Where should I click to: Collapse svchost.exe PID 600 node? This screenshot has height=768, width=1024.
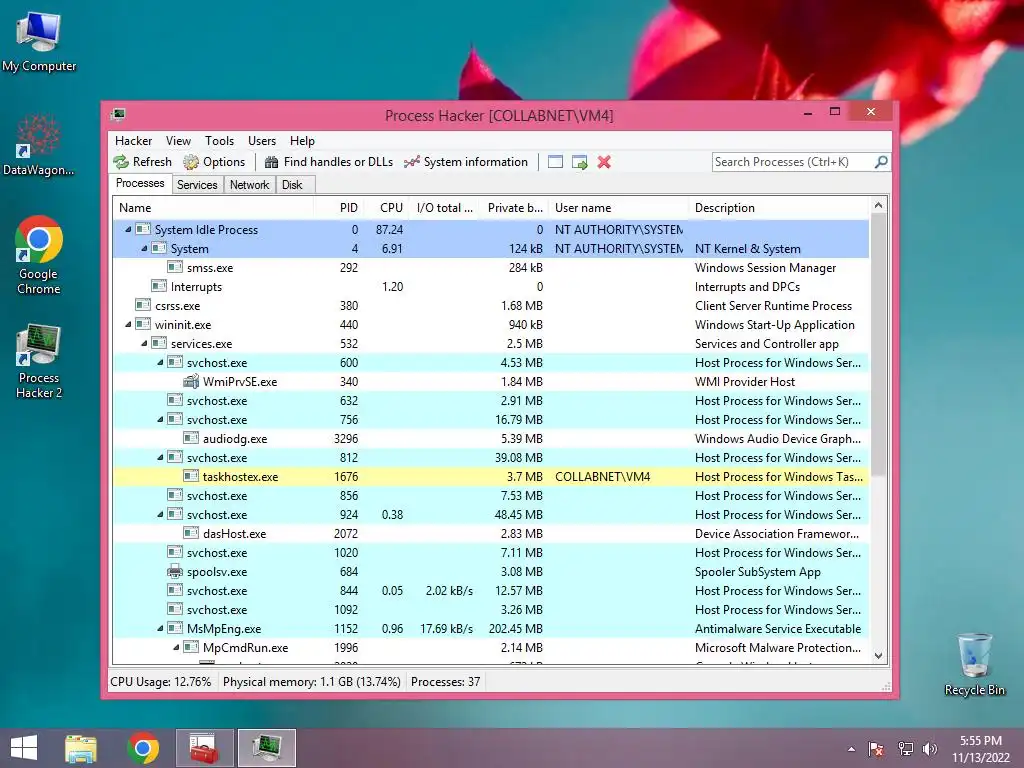(160, 362)
